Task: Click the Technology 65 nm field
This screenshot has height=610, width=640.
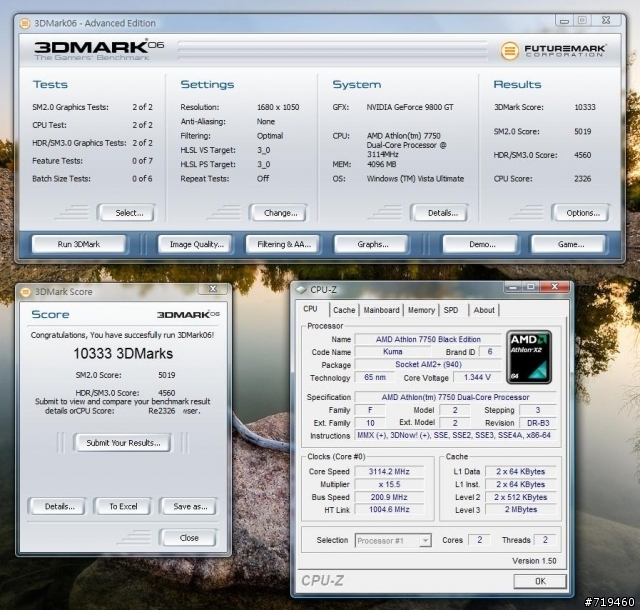Action: [x=374, y=377]
